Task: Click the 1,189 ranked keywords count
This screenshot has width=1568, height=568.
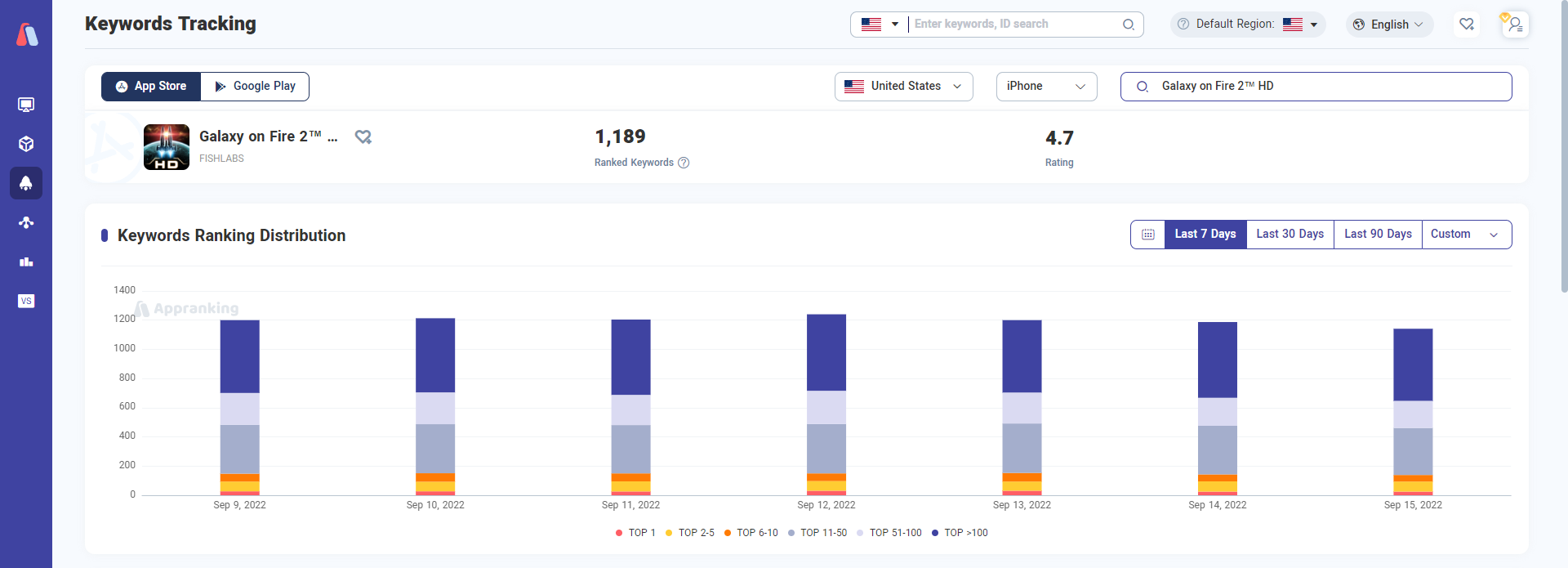Action: click(x=620, y=136)
